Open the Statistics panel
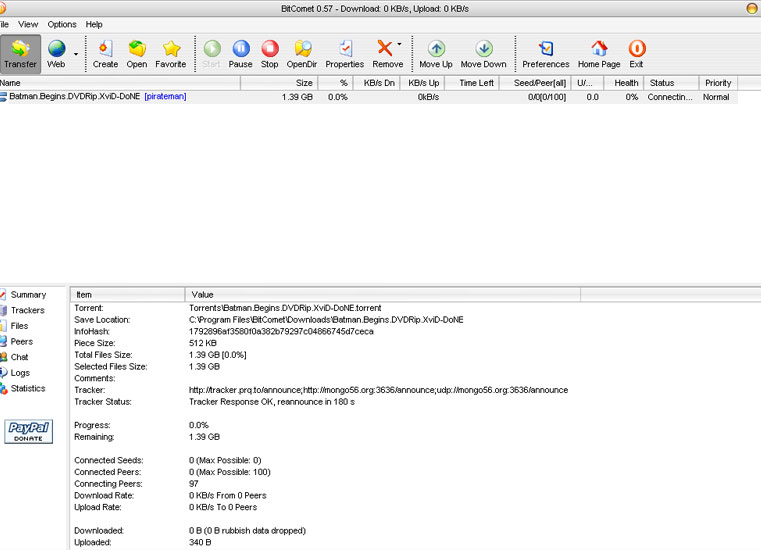Screen dimensions: 761x550 [x=28, y=388]
